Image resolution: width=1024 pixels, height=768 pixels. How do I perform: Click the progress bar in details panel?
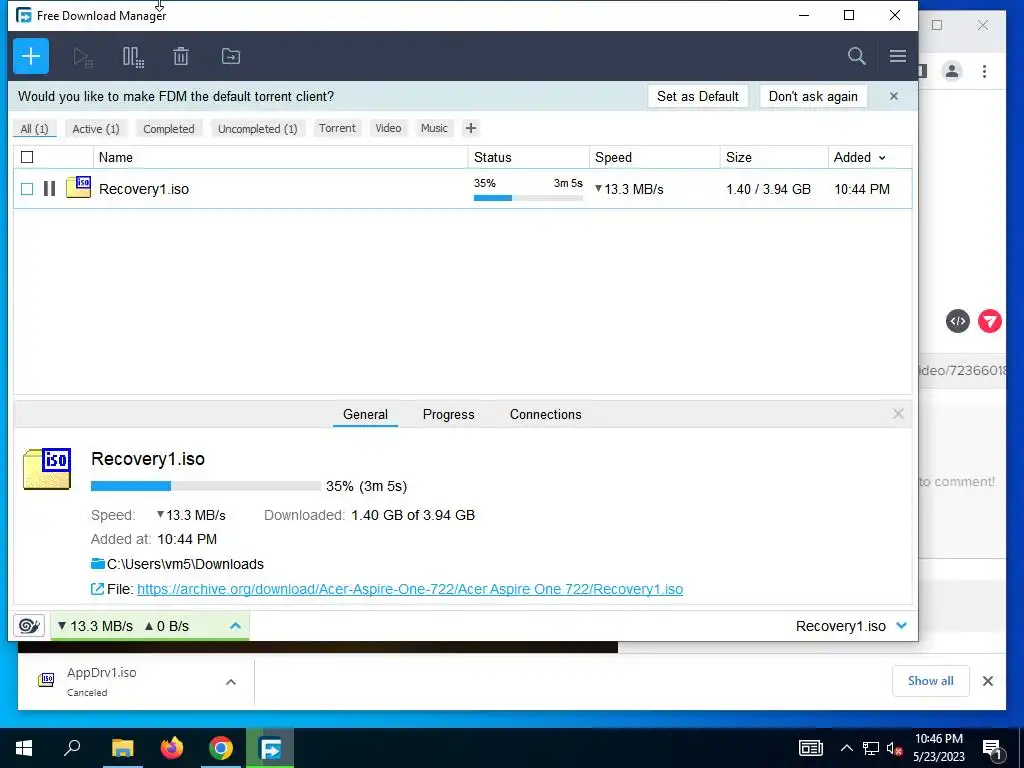(206, 486)
